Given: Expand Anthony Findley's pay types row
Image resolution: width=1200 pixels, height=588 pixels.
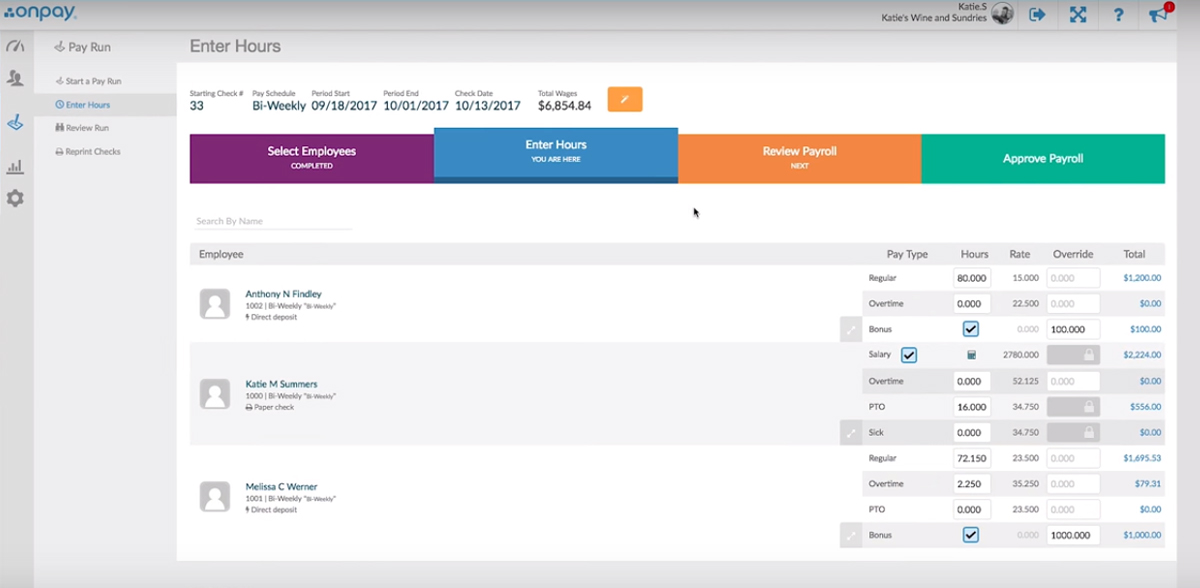Looking at the screenshot, I should (851, 329).
